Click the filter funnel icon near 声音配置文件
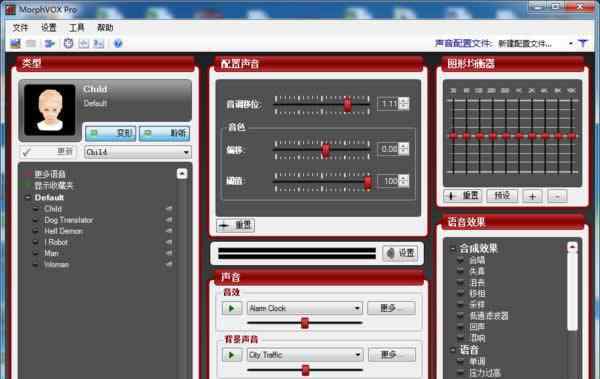 click(x=582, y=43)
